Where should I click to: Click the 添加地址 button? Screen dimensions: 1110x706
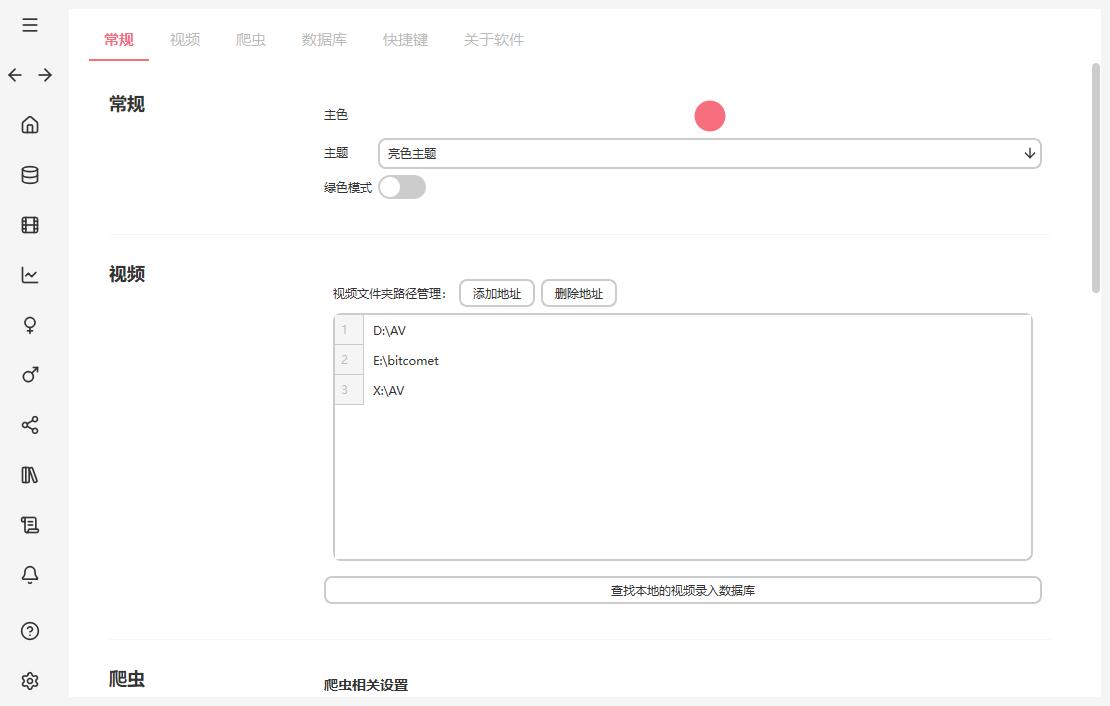pos(497,293)
